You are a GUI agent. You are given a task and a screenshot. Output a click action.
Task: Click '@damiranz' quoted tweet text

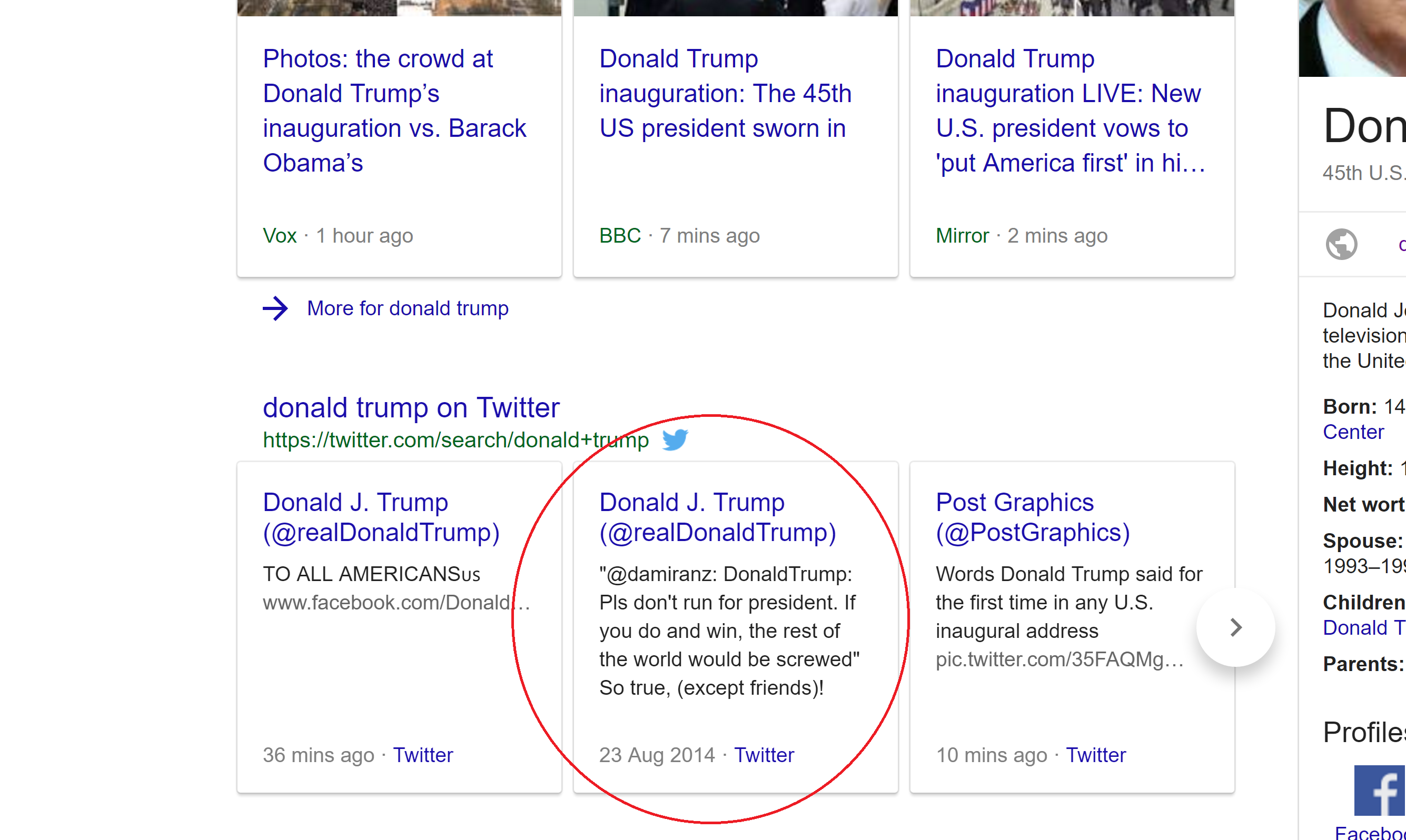point(729,631)
